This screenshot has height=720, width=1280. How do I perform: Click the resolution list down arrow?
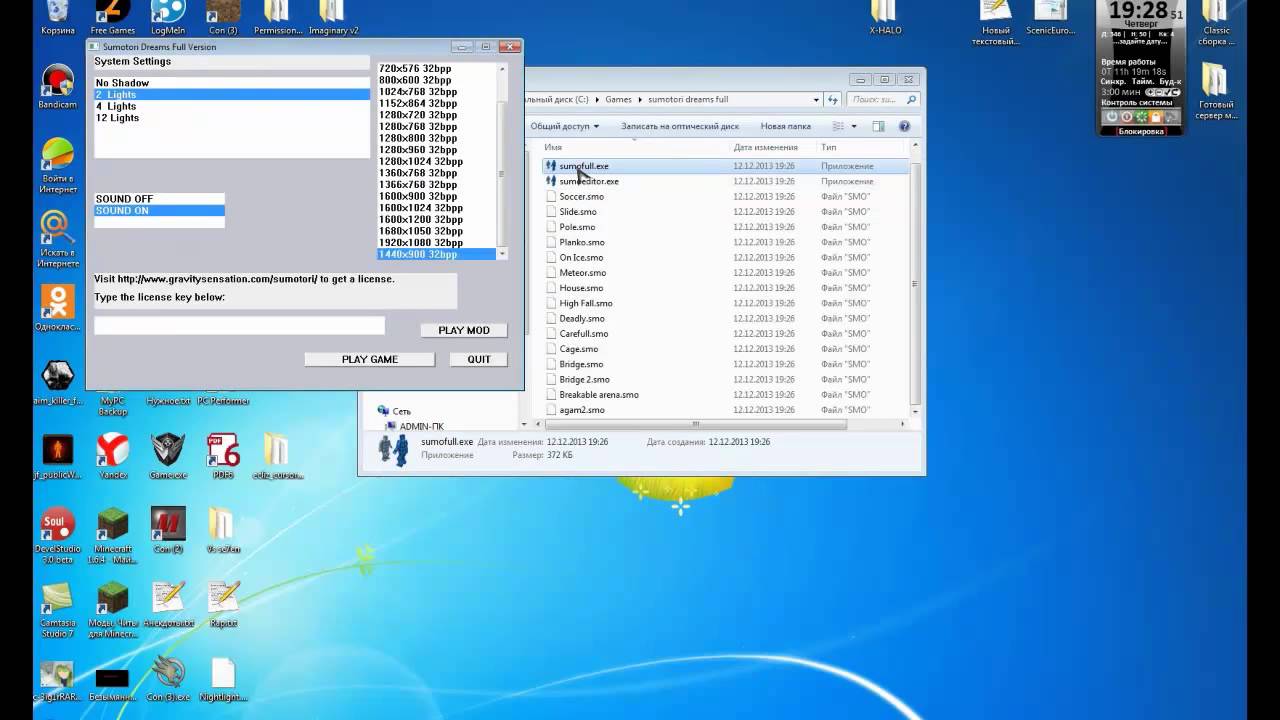[502, 254]
